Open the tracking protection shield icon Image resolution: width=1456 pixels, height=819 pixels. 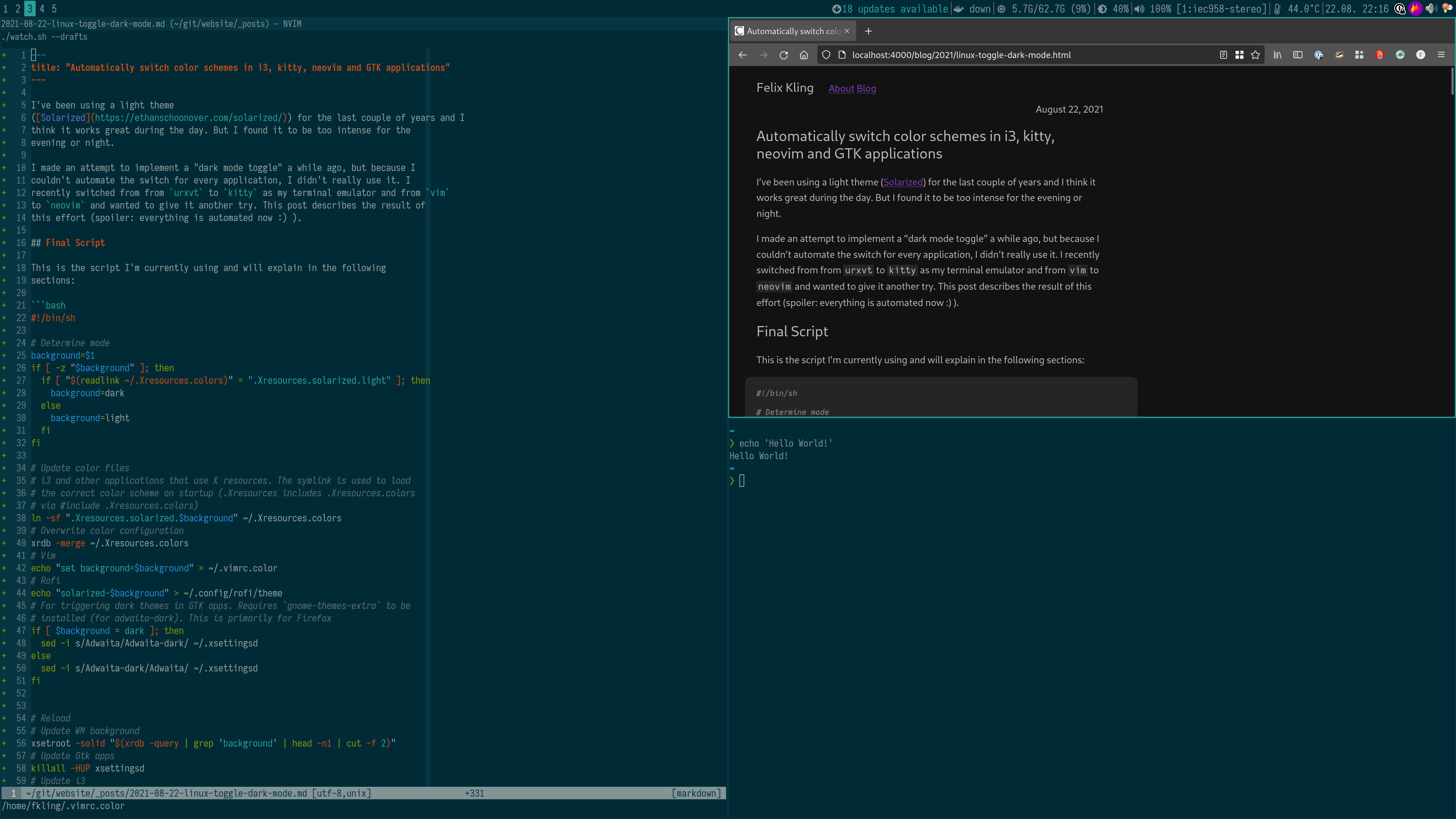826,55
